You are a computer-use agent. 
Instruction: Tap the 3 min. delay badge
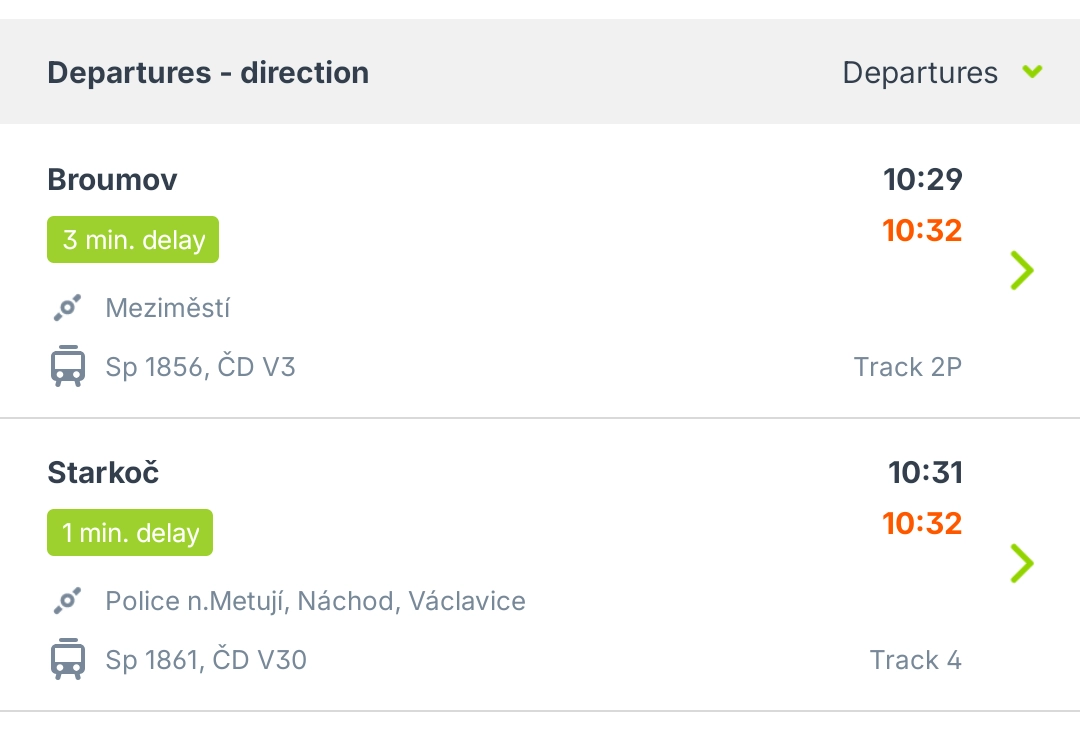pyautogui.click(x=133, y=240)
